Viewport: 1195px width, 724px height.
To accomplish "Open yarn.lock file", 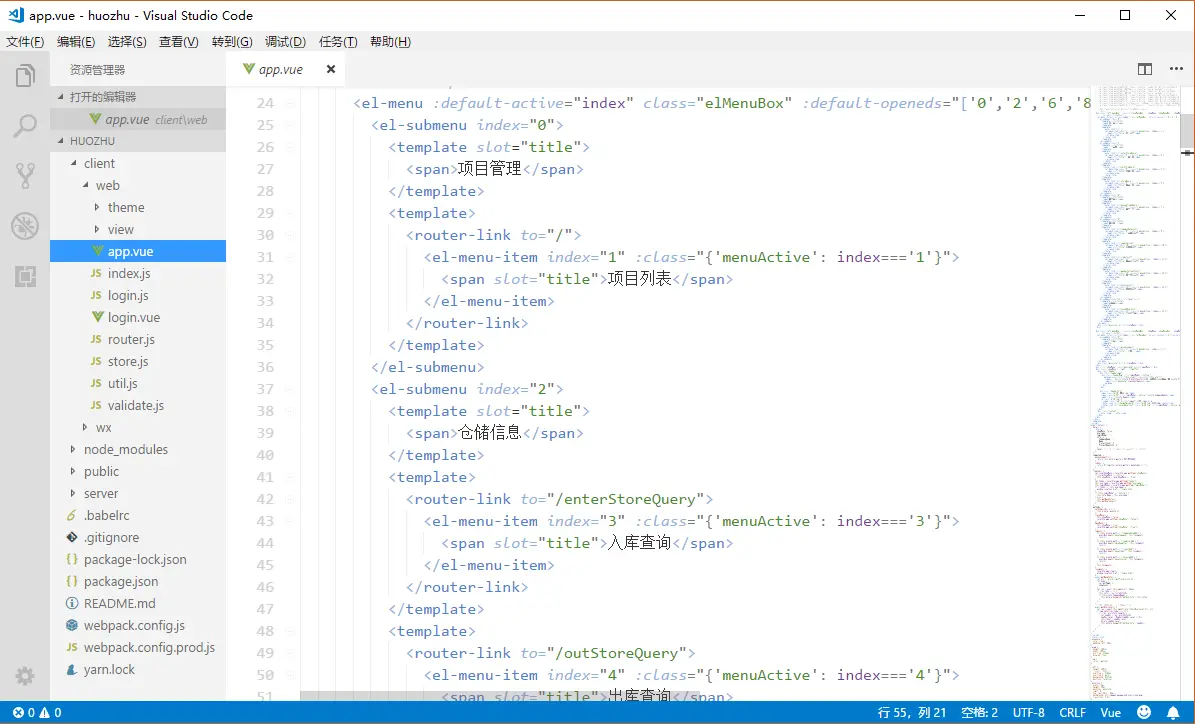I will pos(138,670).
